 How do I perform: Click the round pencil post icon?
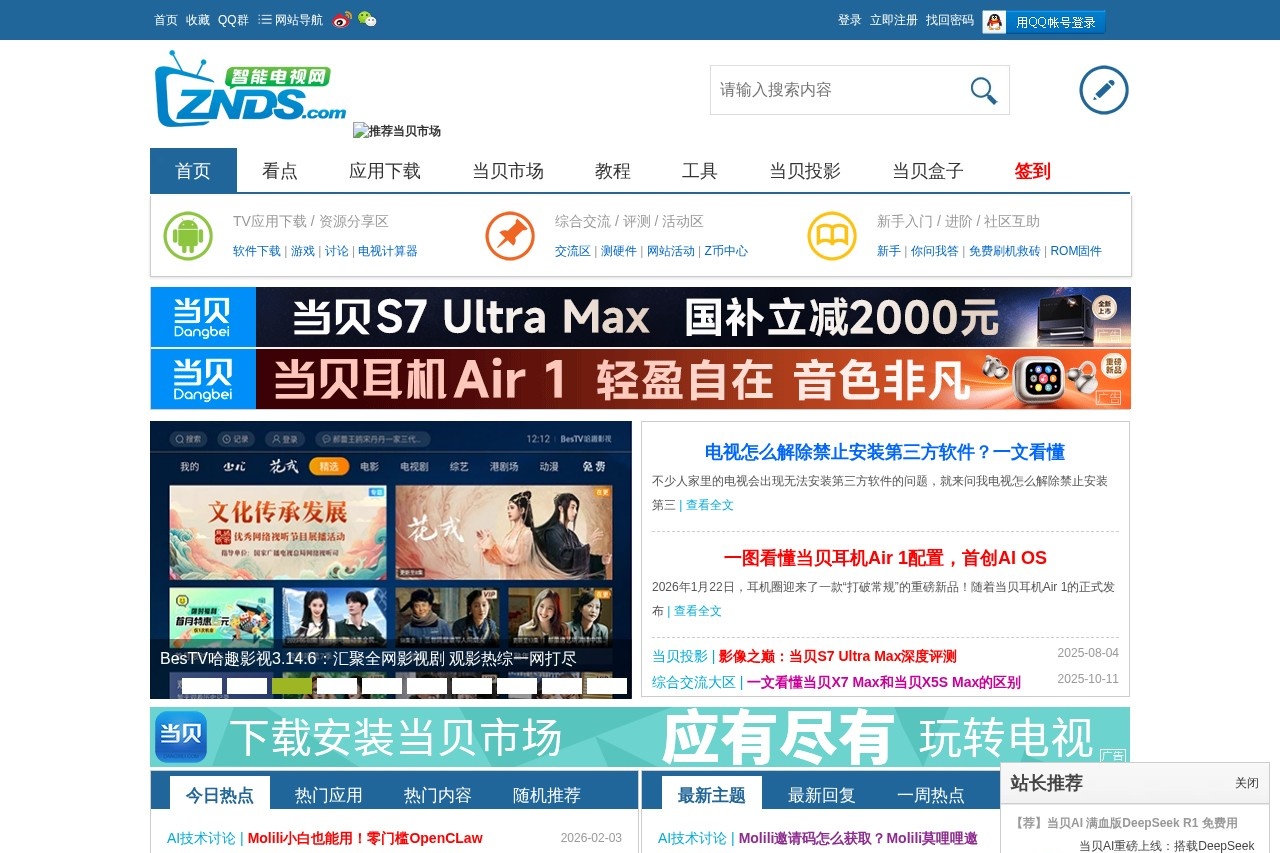(x=1104, y=90)
